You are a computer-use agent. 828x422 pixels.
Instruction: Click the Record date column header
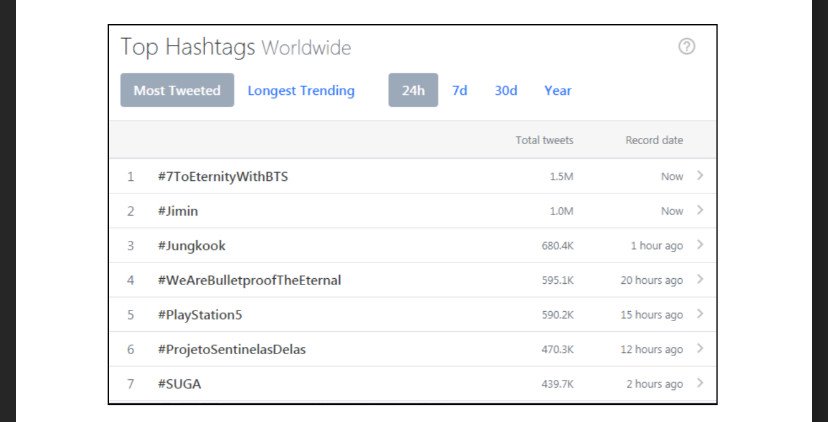pos(654,140)
